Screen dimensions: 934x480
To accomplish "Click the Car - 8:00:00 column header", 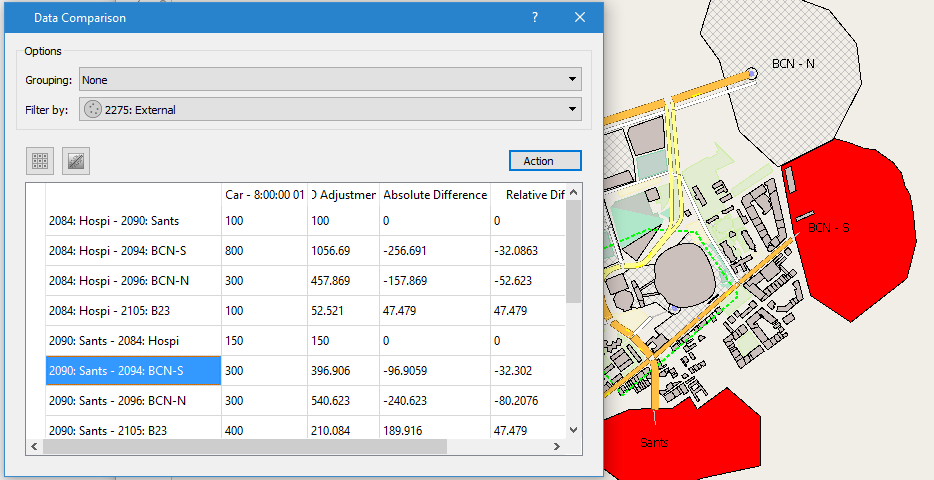I will click(x=264, y=195).
